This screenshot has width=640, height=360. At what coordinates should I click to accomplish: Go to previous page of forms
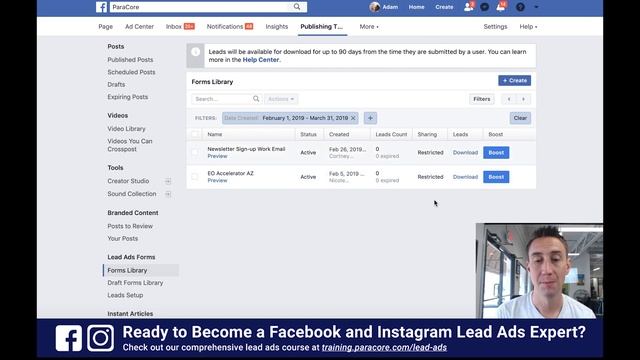[509, 99]
